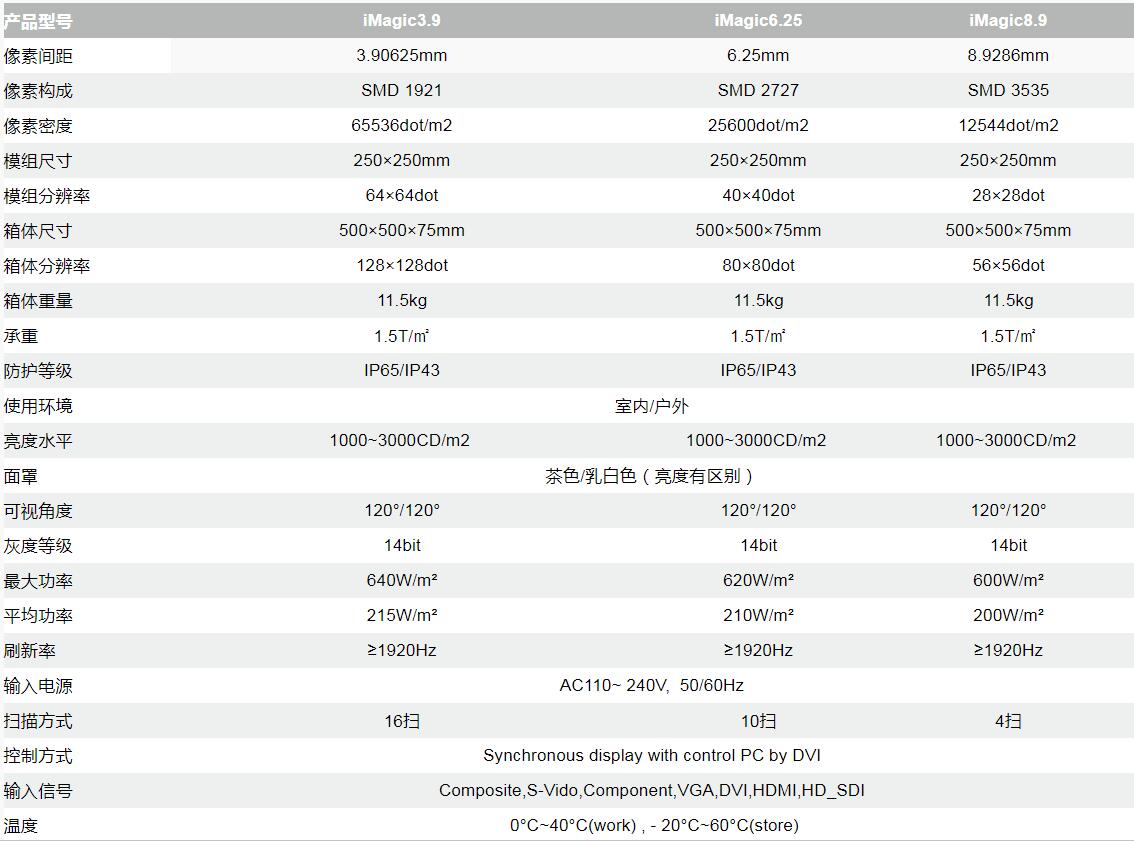Select the 128×128dot cabinet resolution cell
Screen dimensions: 1134x841
[x=401, y=265]
